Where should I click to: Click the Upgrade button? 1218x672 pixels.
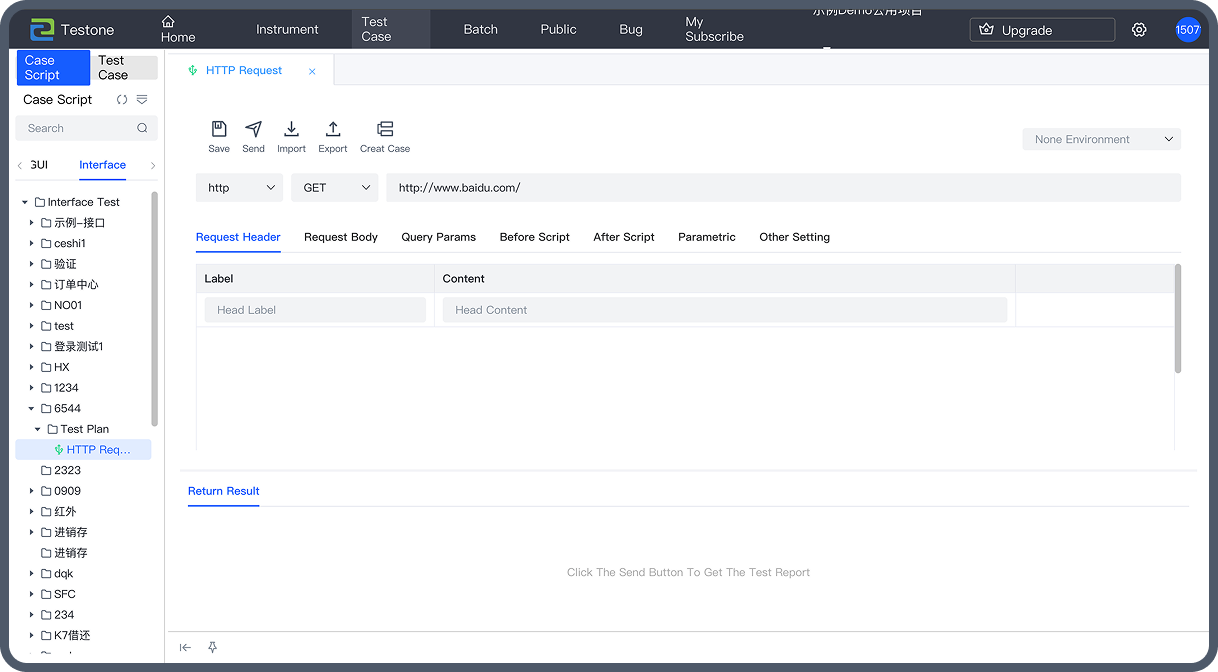point(1042,30)
